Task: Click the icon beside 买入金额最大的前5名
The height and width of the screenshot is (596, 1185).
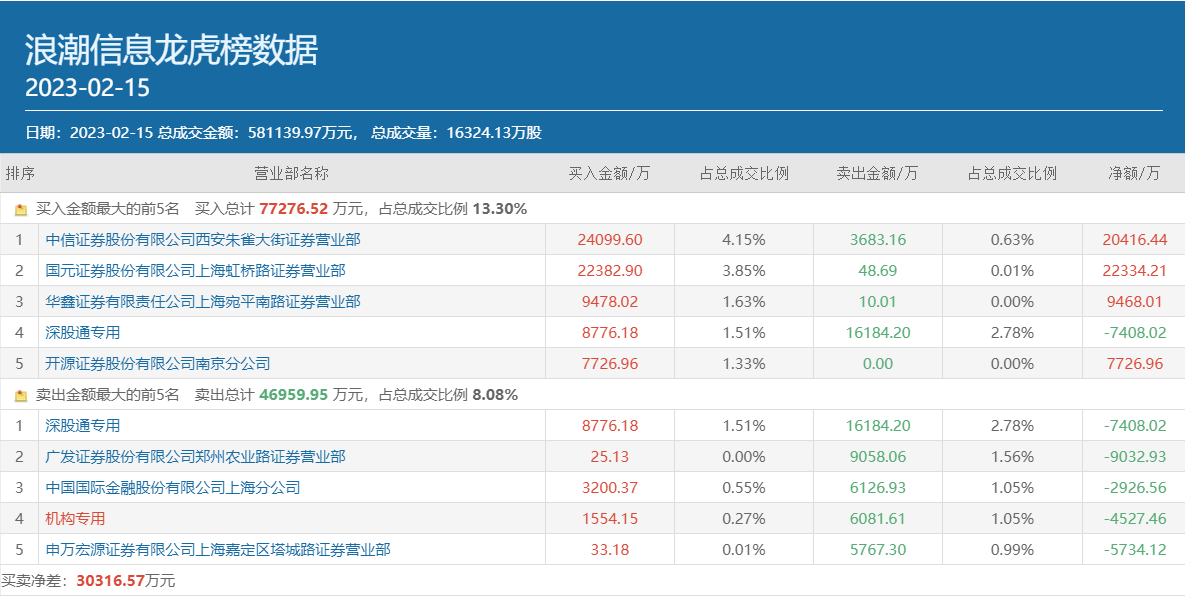Action: tap(21, 210)
